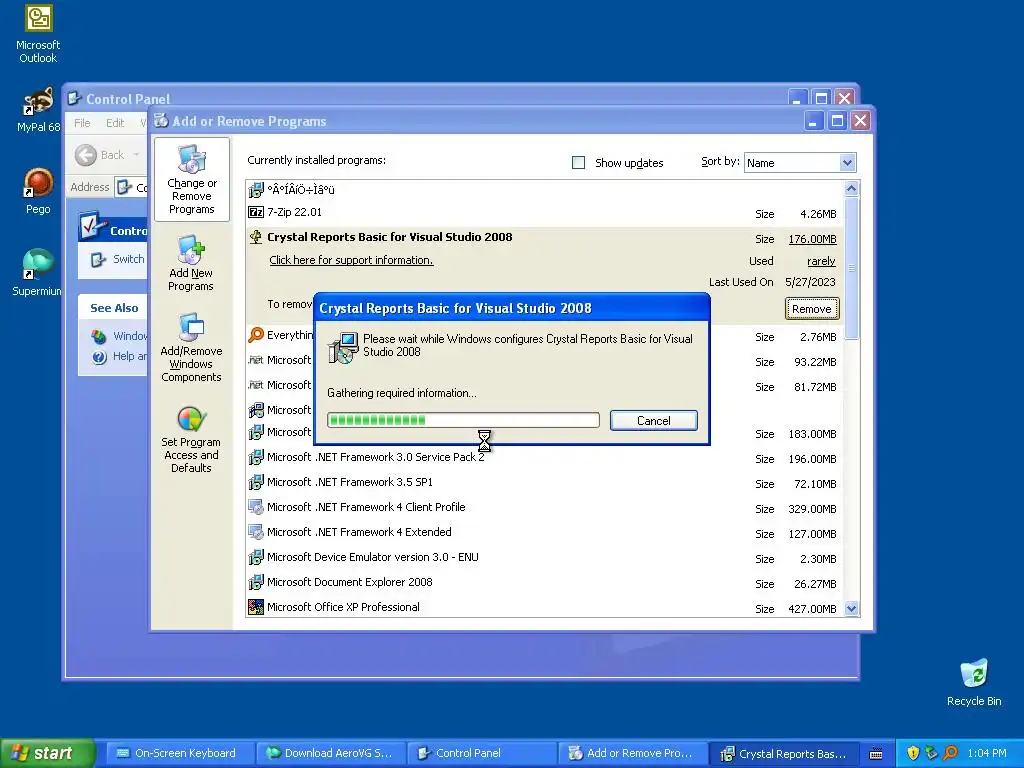1024x768 pixels.
Task: Open the Sort by Name dropdown
Action: [x=847, y=163]
